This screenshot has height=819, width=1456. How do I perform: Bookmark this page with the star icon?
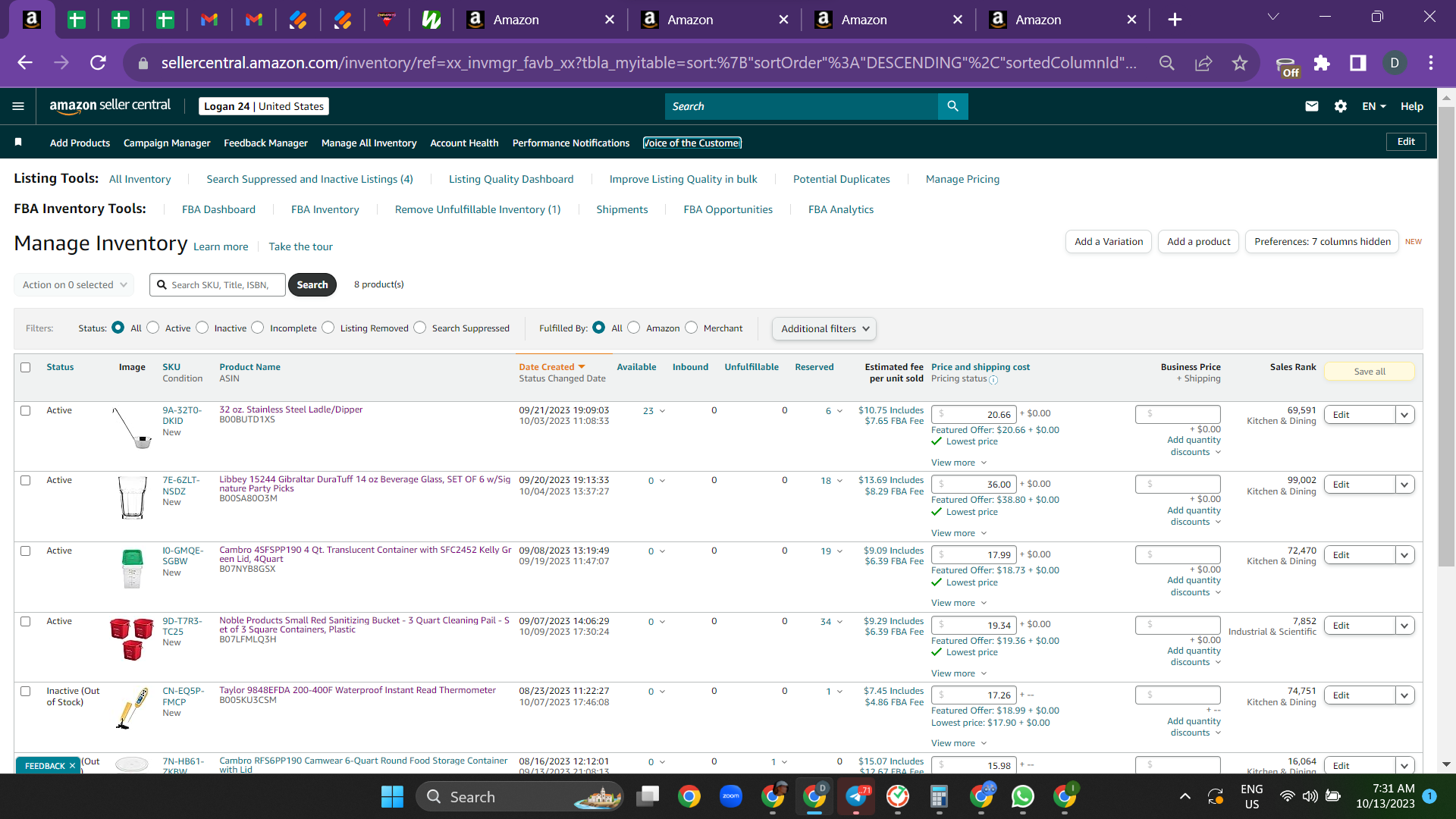(1239, 63)
